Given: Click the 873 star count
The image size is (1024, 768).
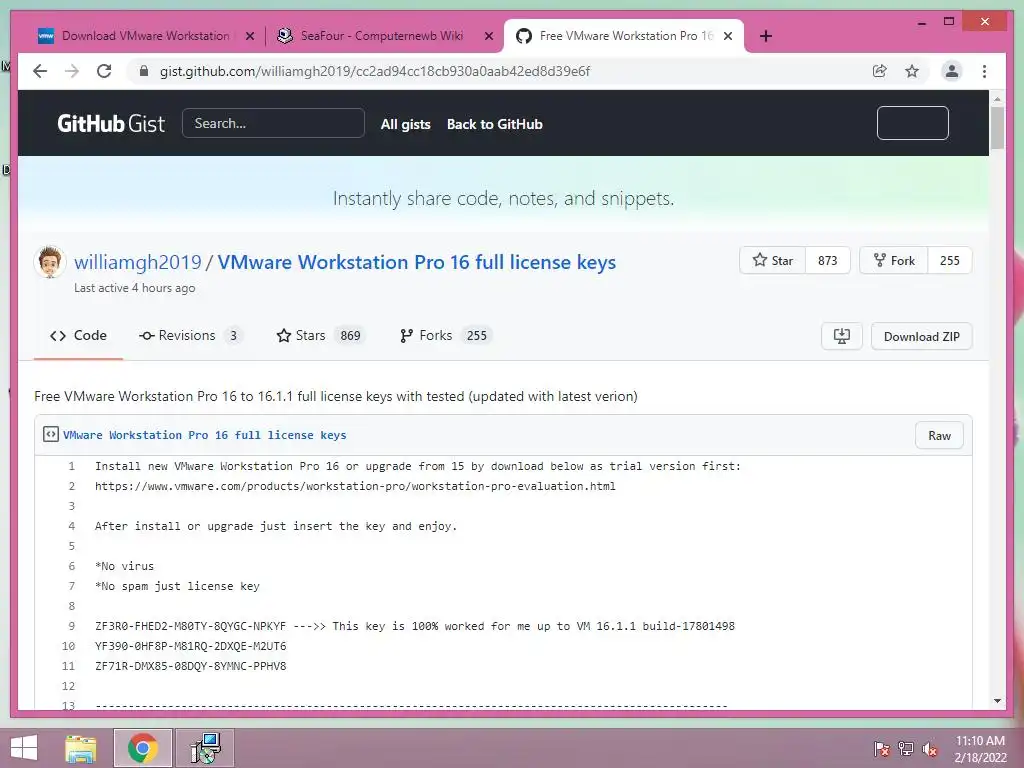Looking at the screenshot, I should coord(827,261).
